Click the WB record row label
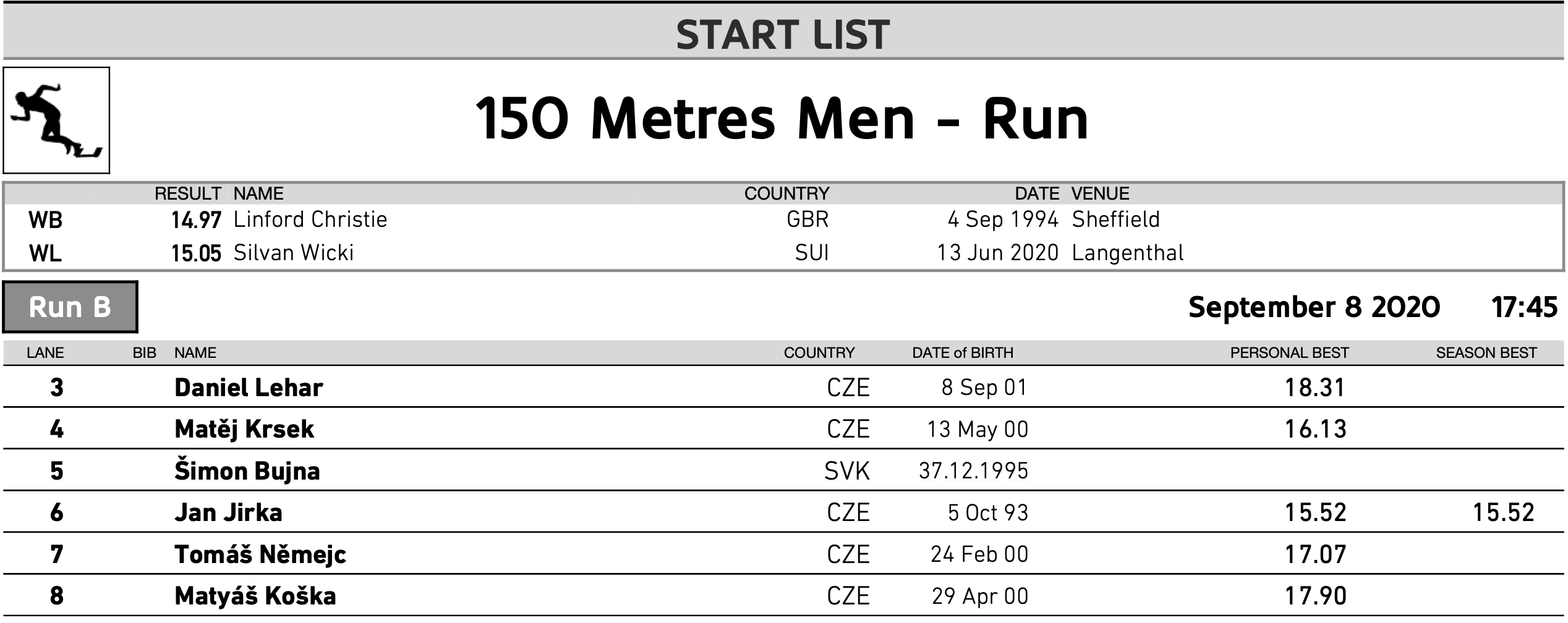Screen dimensions: 1568x623 pos(45,220)
